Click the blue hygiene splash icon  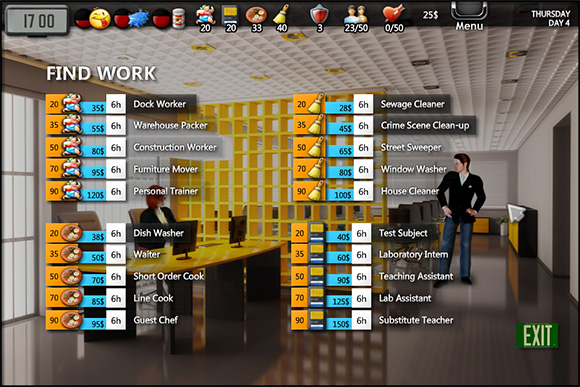pos(139,19)
